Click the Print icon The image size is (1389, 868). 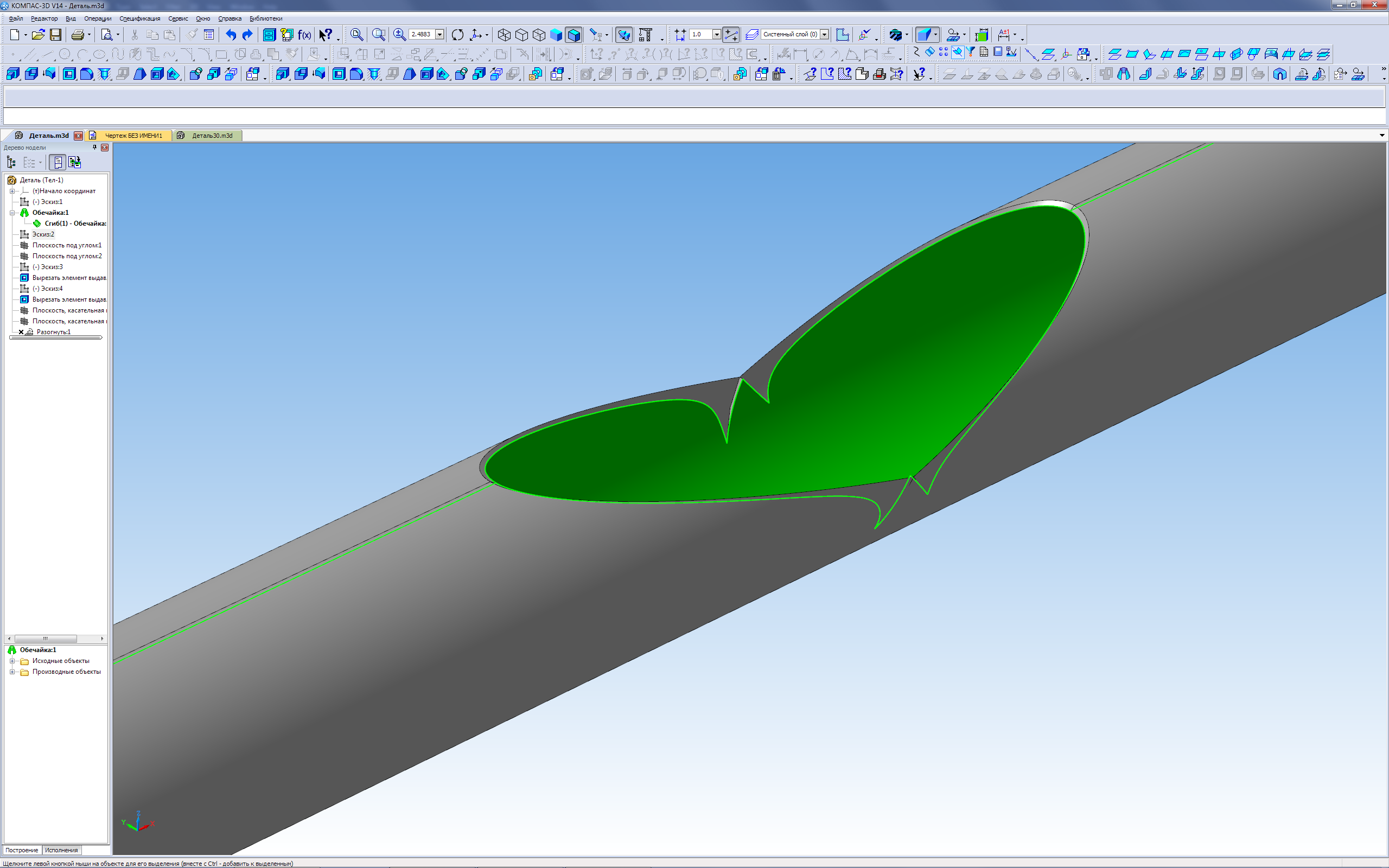(x=78, y=35)
